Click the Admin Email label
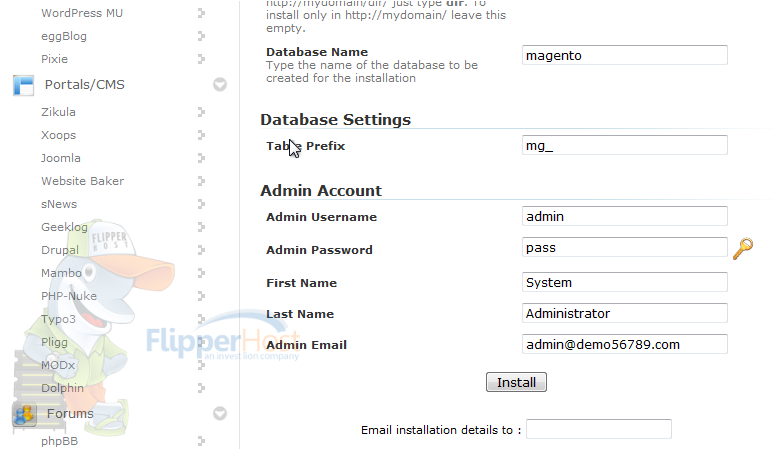This screenshot has height=450, width=776. tap(306, 345)
